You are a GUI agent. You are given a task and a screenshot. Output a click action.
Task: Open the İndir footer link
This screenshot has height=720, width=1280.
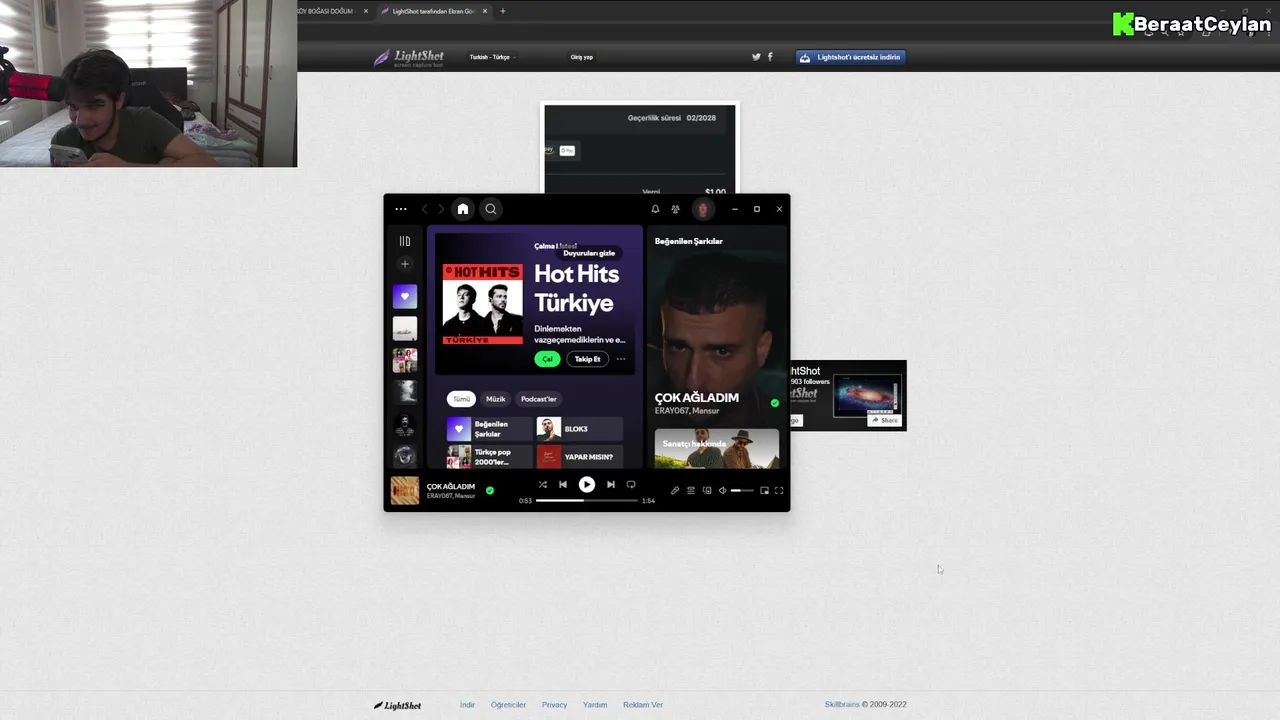tap(467, 705)
